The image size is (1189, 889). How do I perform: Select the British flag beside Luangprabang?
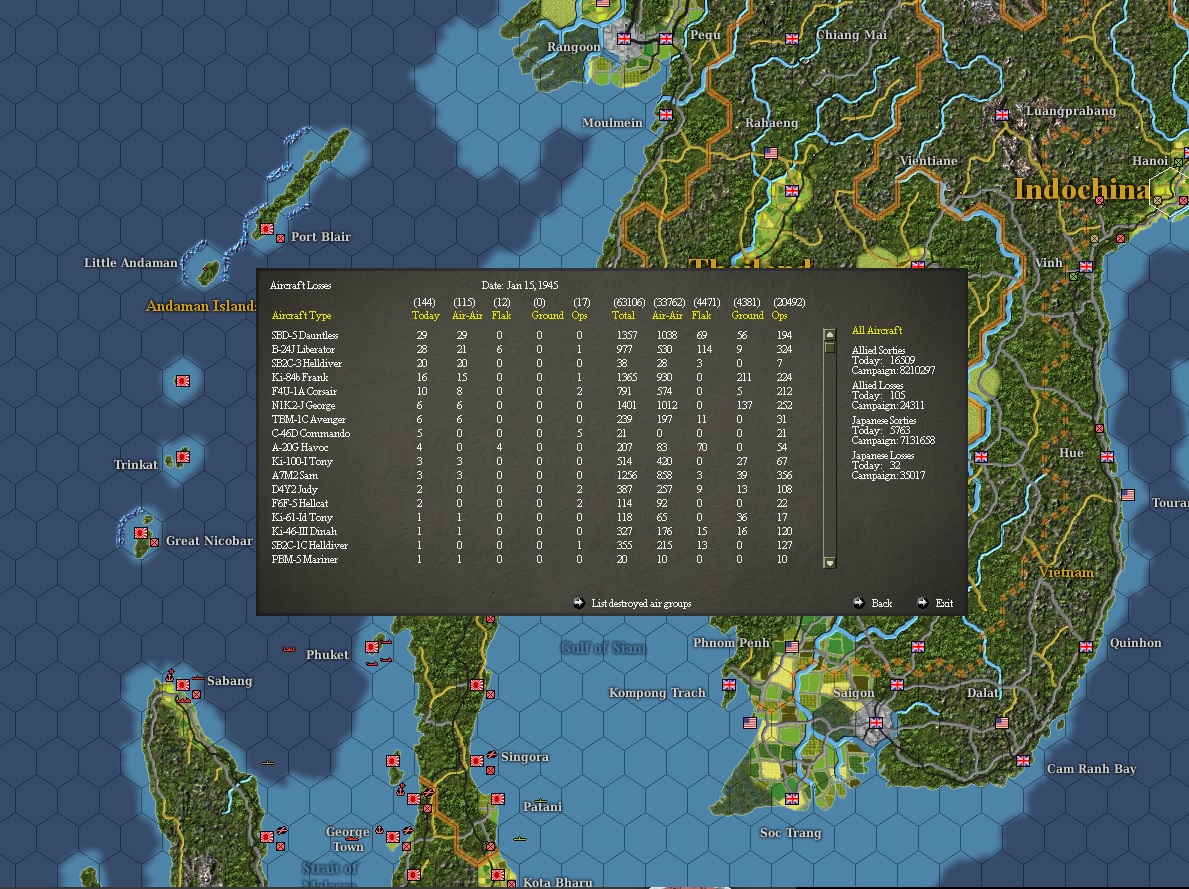coord(1002,115)
